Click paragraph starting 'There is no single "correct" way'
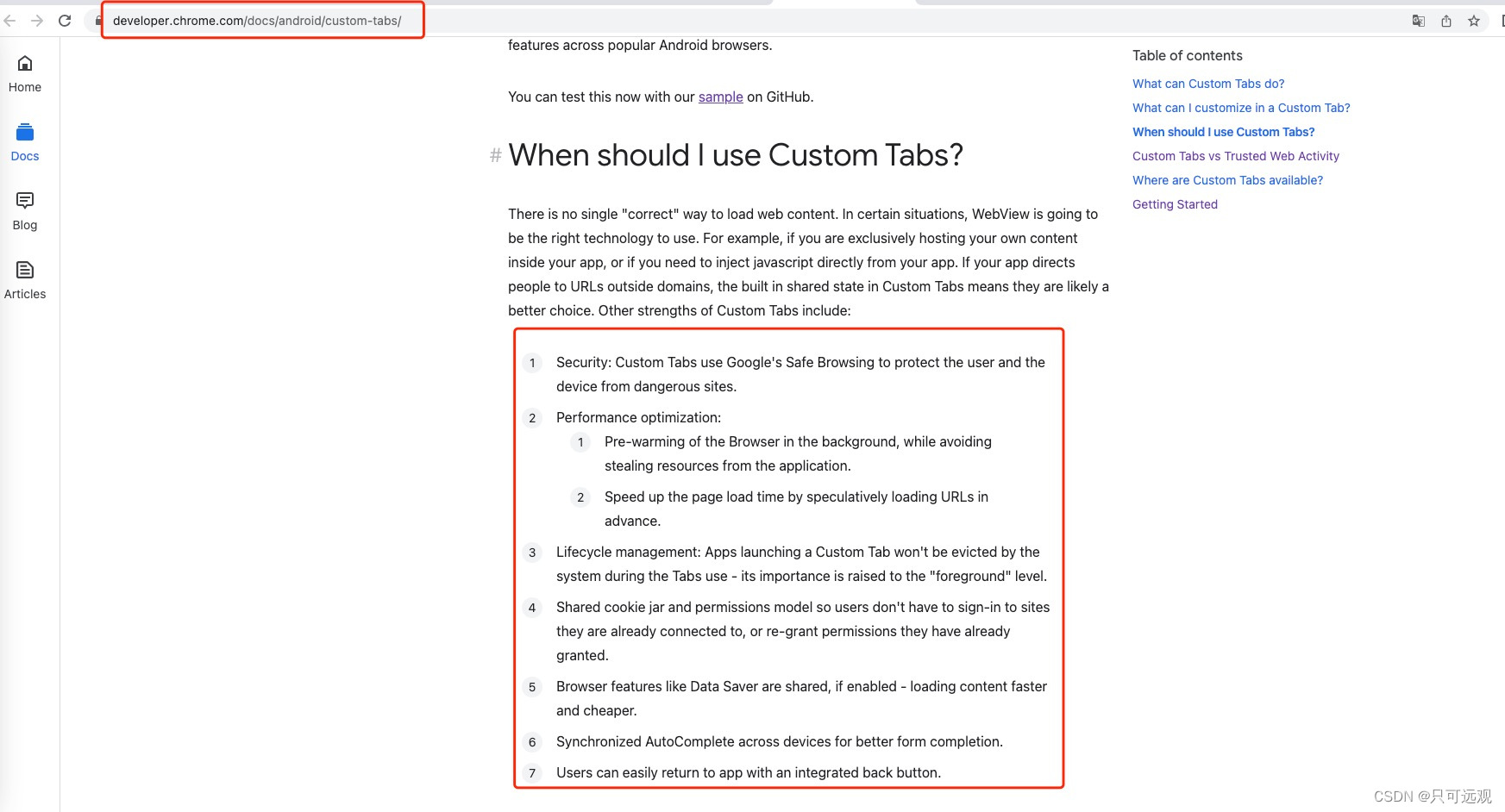 coord(808,262)
